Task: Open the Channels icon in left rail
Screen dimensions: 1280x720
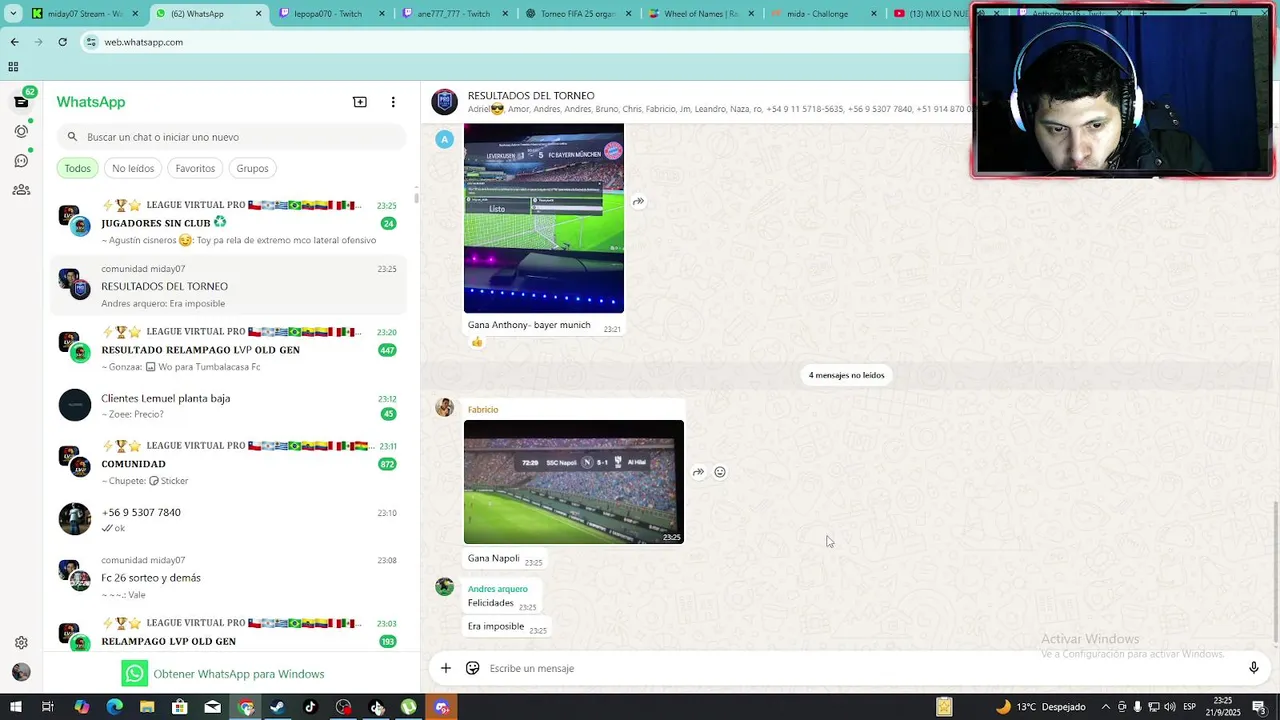Action: point(21,160)
